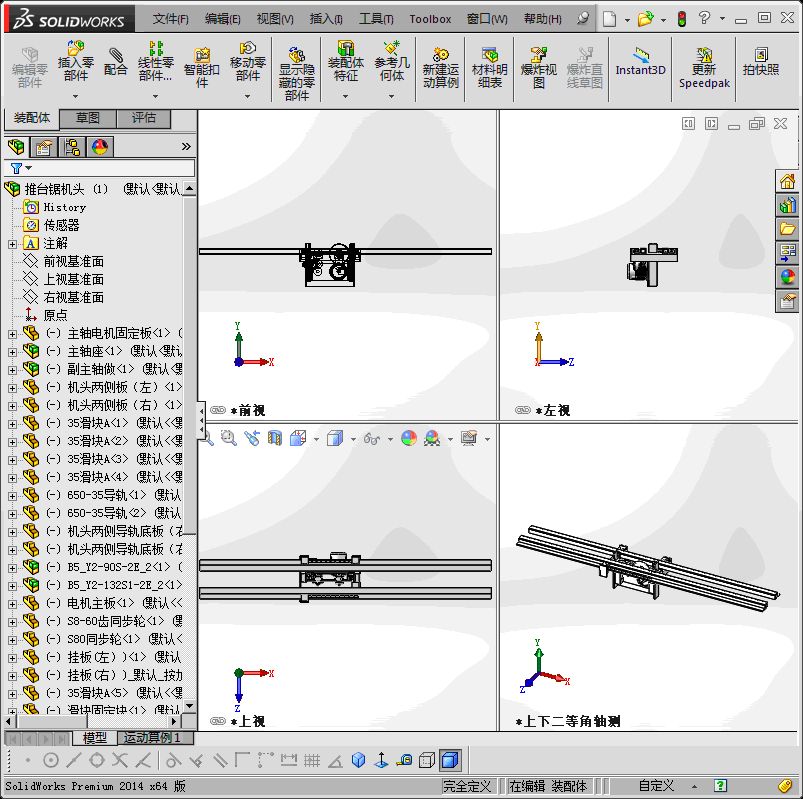
Task: Switch to the 评估 tab
Action: pos(144,118)
